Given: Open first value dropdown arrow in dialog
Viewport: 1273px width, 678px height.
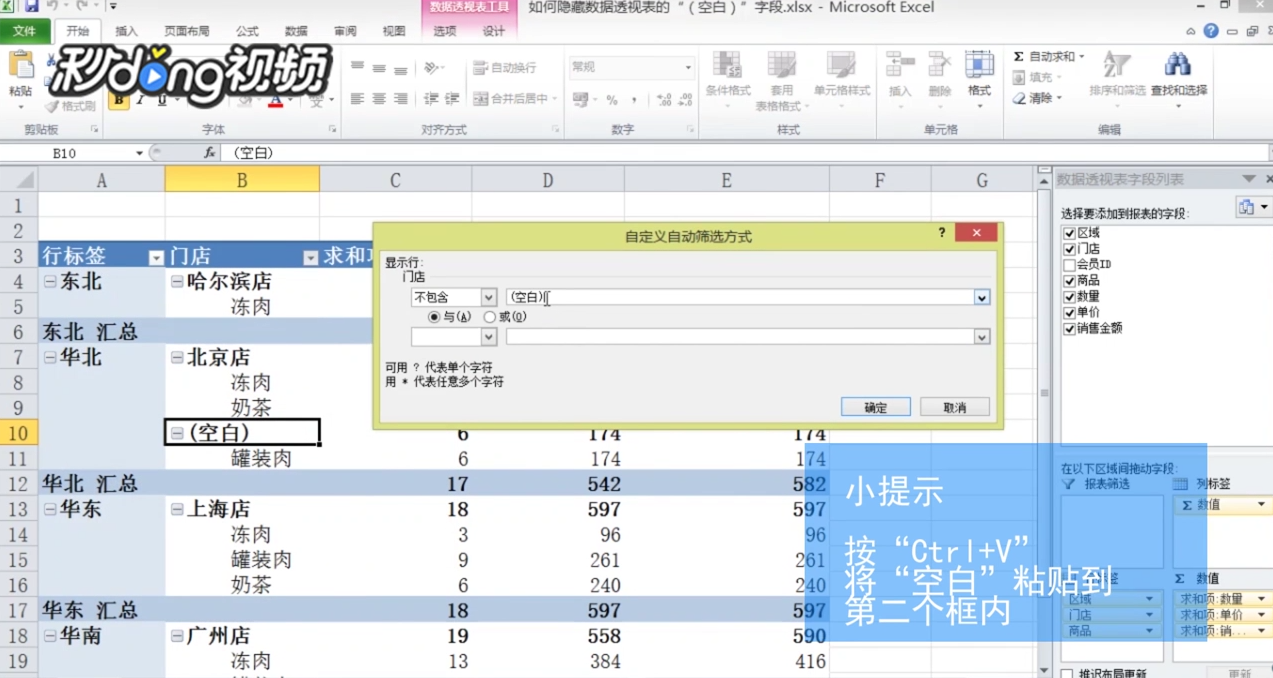Looking at the screenshot, I should [x=982, y=297].
